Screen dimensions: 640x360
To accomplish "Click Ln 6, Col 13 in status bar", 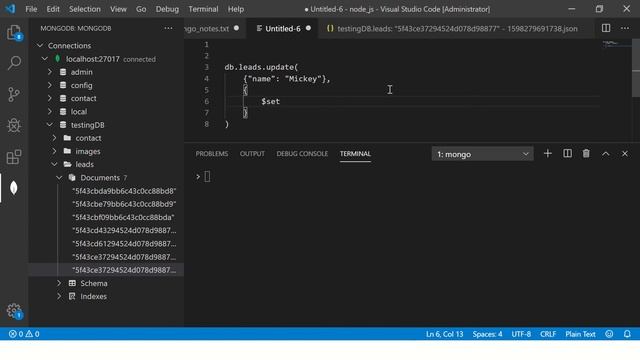I will [444, 334].
